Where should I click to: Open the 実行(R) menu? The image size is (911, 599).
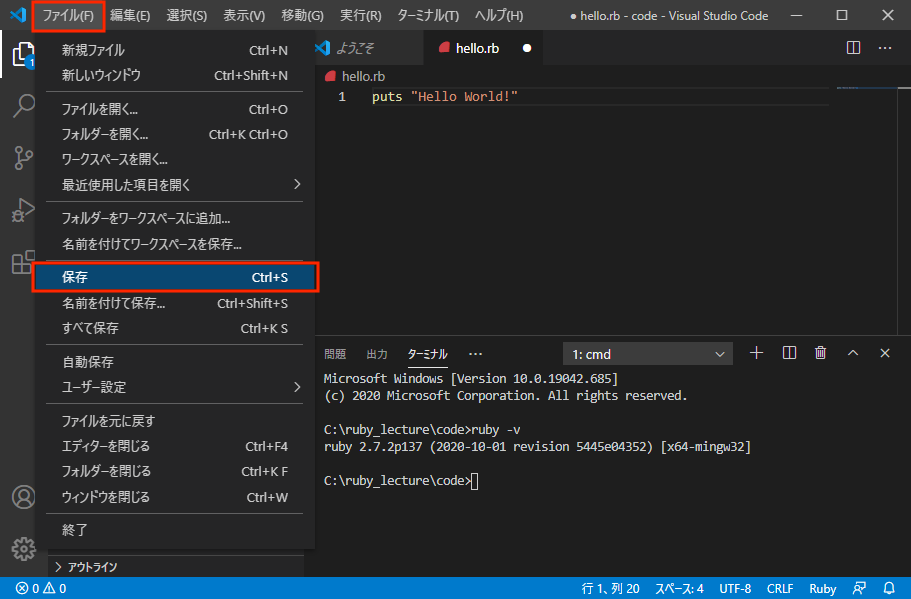[x=360, y=15]
